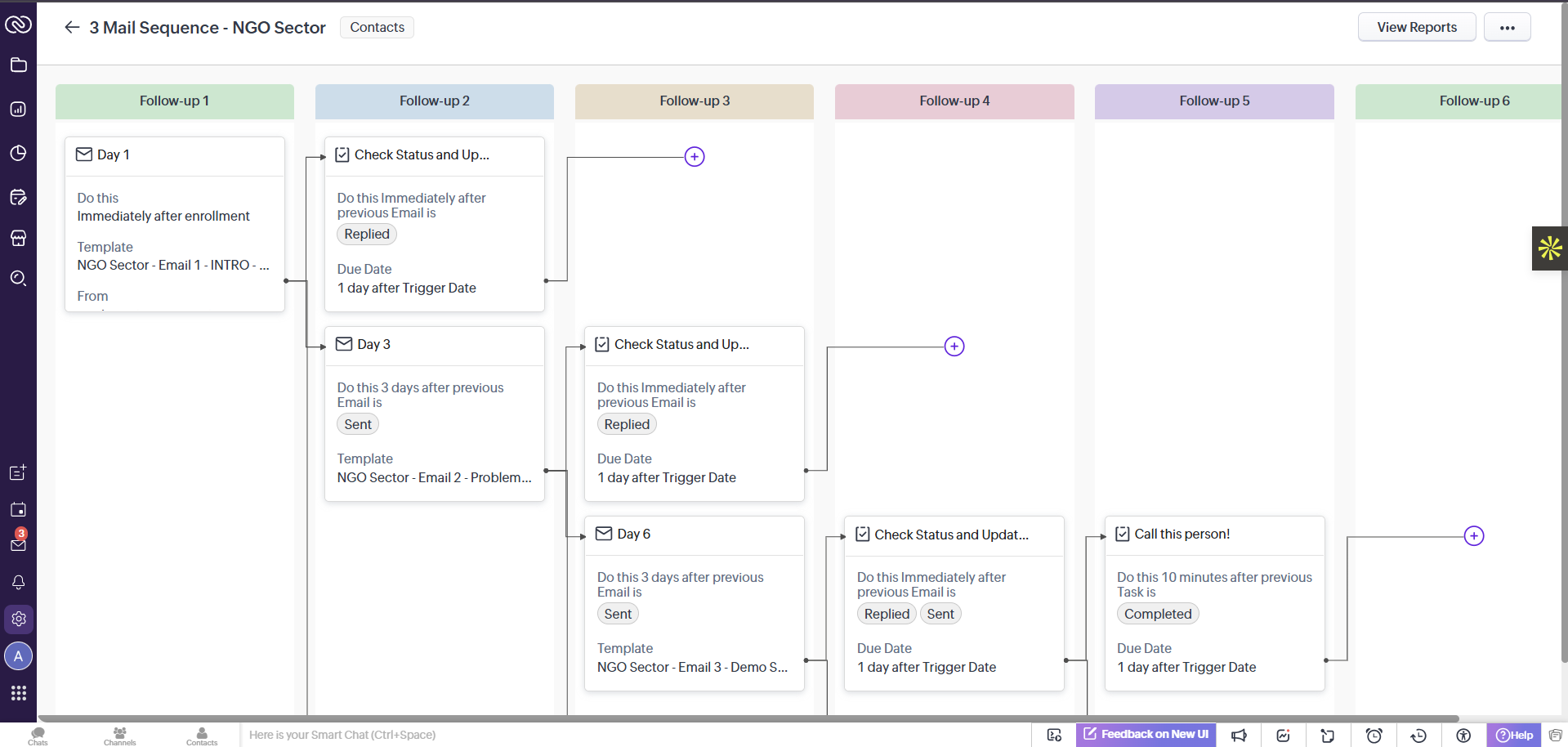Click the View Reports button
The width and height of the screenshot is (1568, 747).
(1417, 27)
